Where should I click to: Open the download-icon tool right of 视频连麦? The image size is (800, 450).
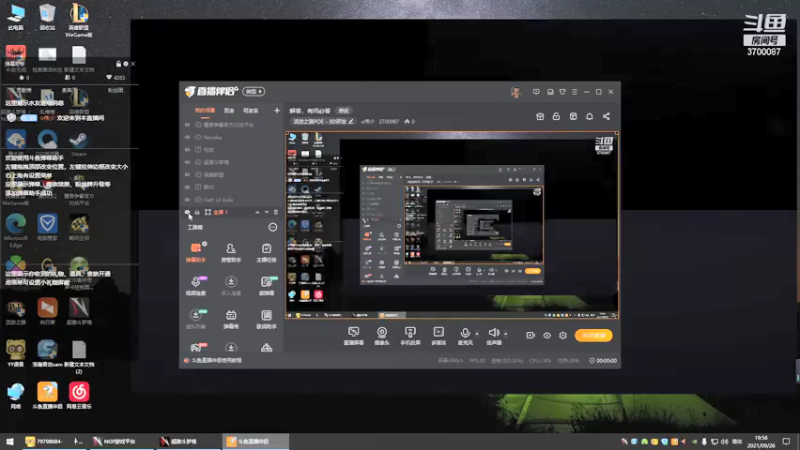point(231,286)
